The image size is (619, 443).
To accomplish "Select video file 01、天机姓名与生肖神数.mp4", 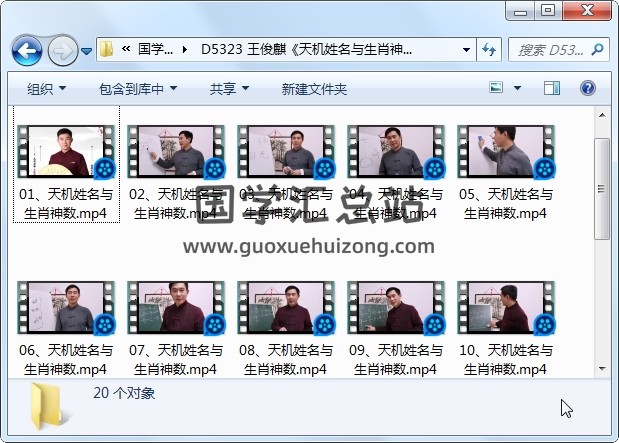I will point(66,152).
